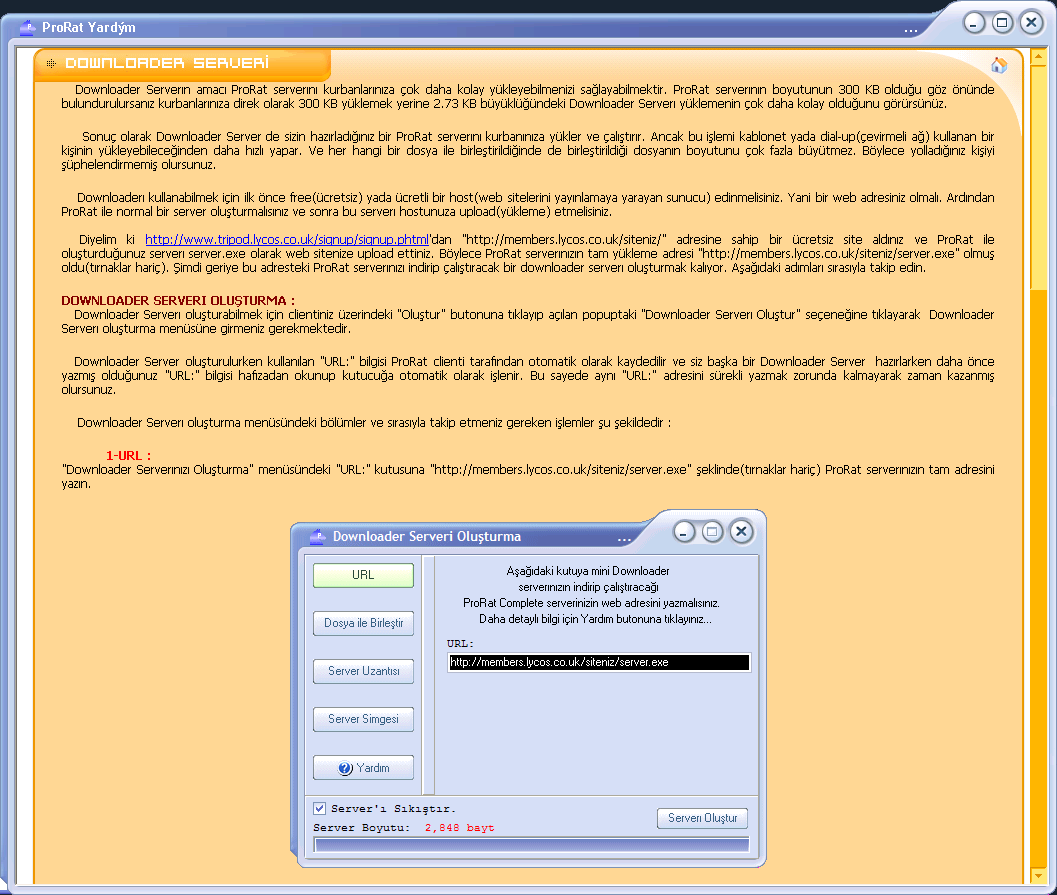The image size is (1057, 895).
Task: Maximize the ProRat Yardım window
Action: (x=1002, y=22)
